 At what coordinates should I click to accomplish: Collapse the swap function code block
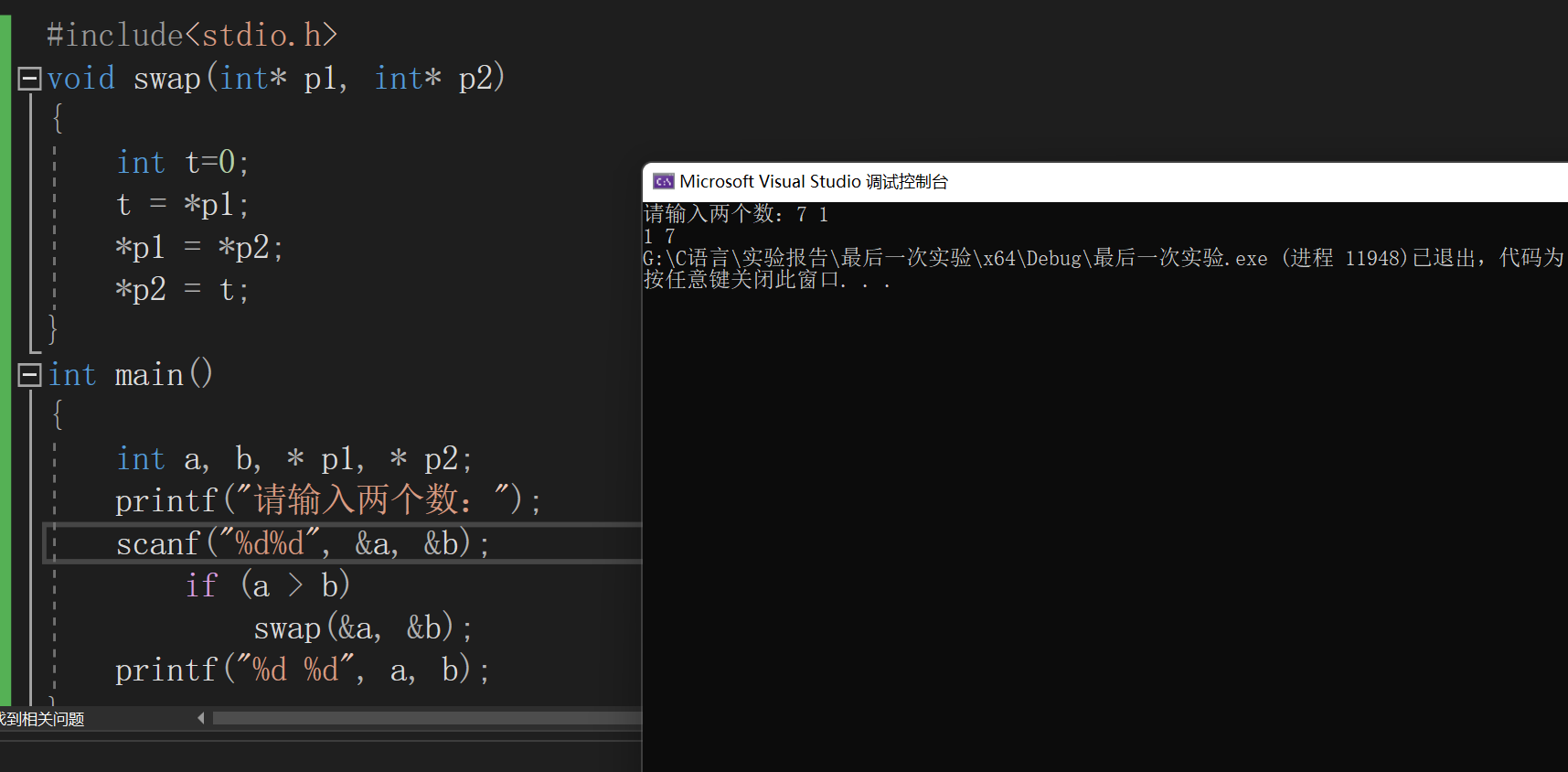coord(29,79)
